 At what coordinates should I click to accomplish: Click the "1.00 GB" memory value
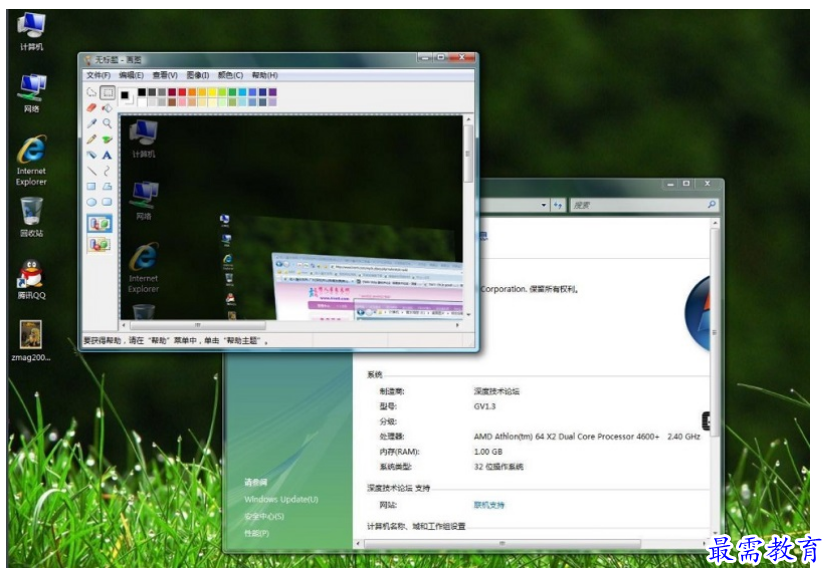coord(488,451)
